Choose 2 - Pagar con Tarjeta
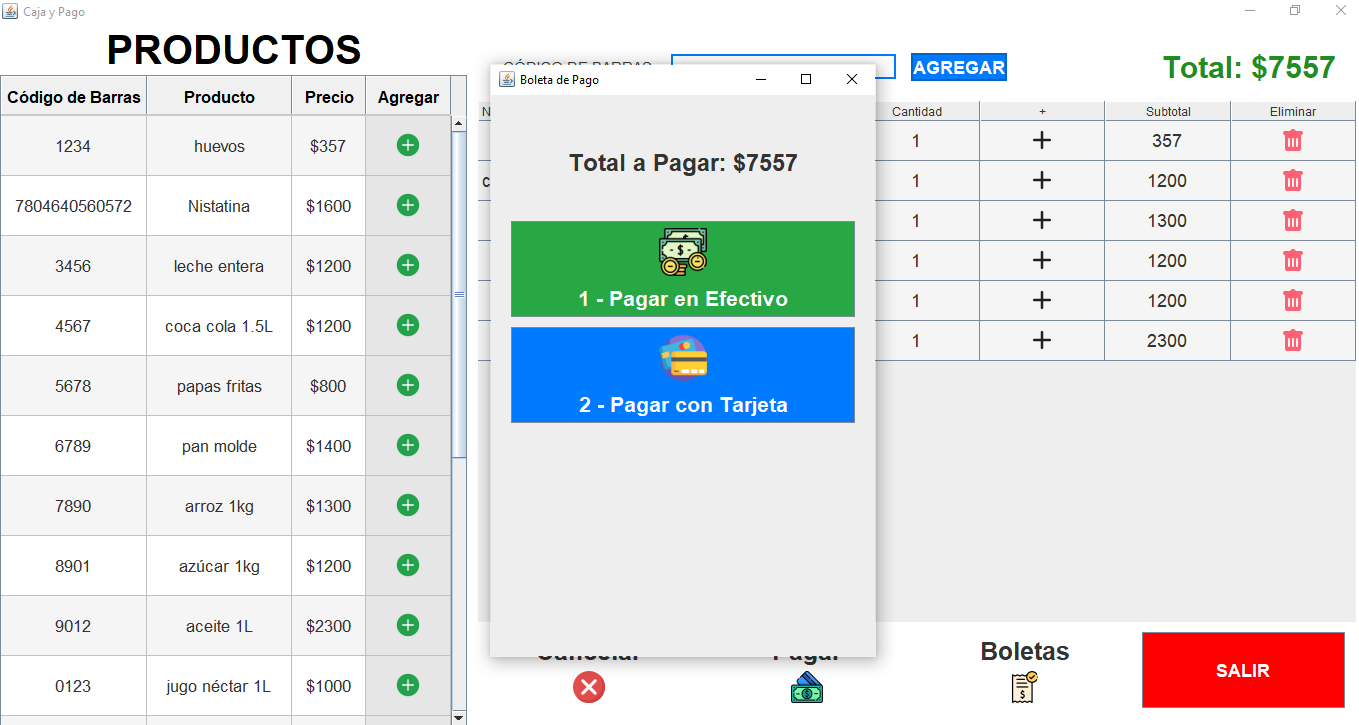The height and width of the screenshot is (725, 1359). tap(683, 375)
